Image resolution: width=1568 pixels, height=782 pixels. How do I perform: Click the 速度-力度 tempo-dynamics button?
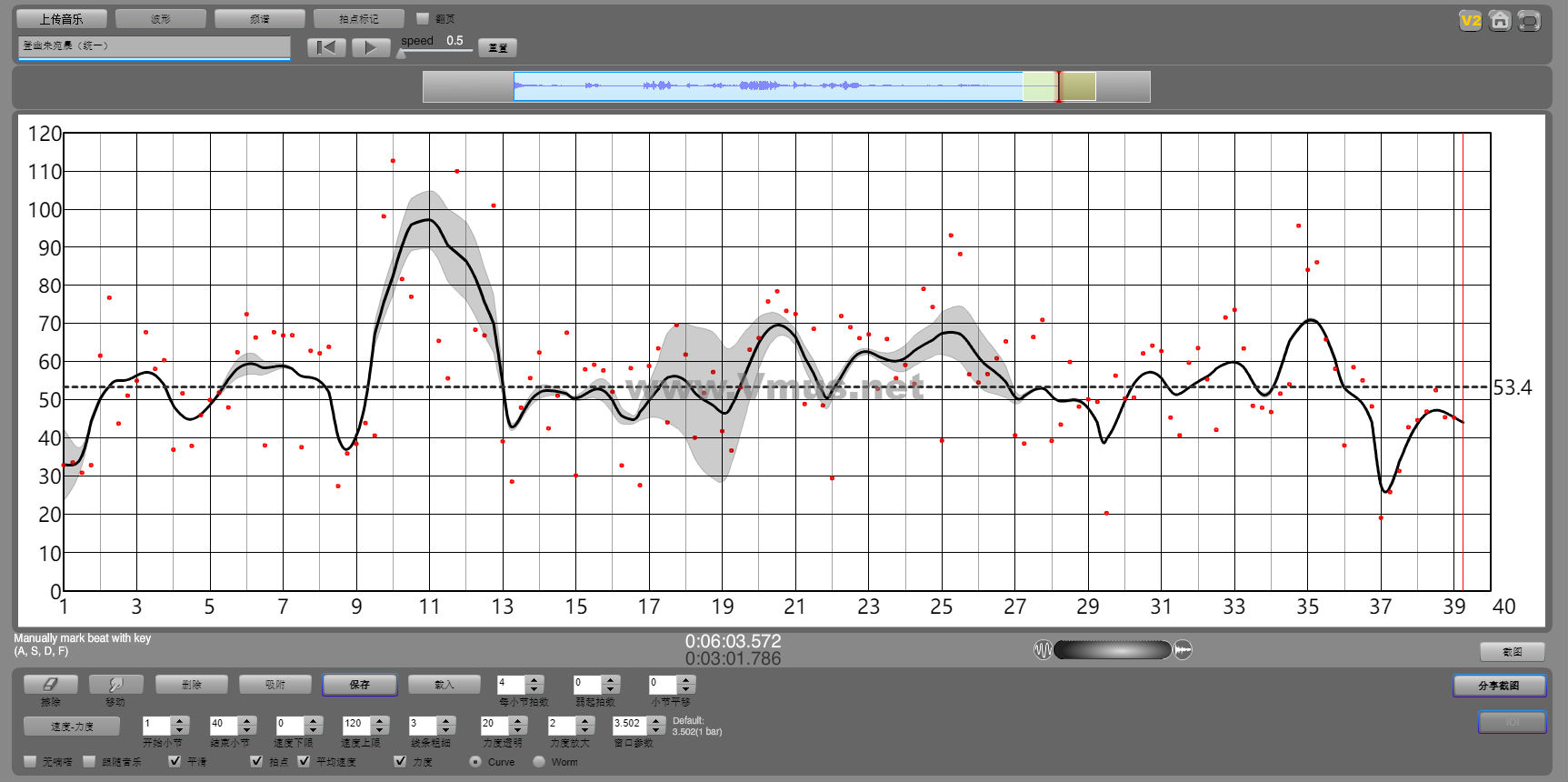(x=72, y=726)
